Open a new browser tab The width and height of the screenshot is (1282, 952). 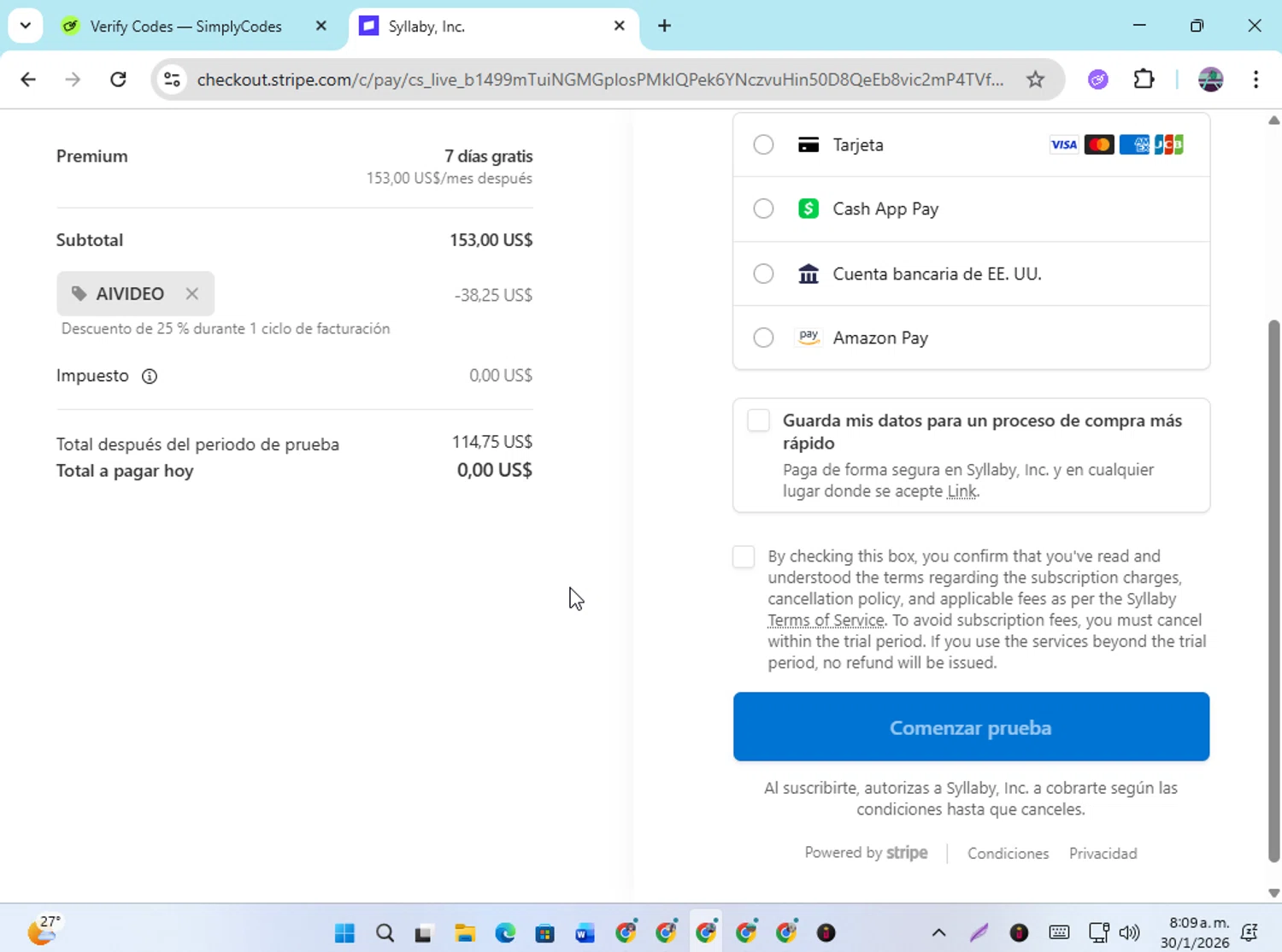tap(664, 26)
